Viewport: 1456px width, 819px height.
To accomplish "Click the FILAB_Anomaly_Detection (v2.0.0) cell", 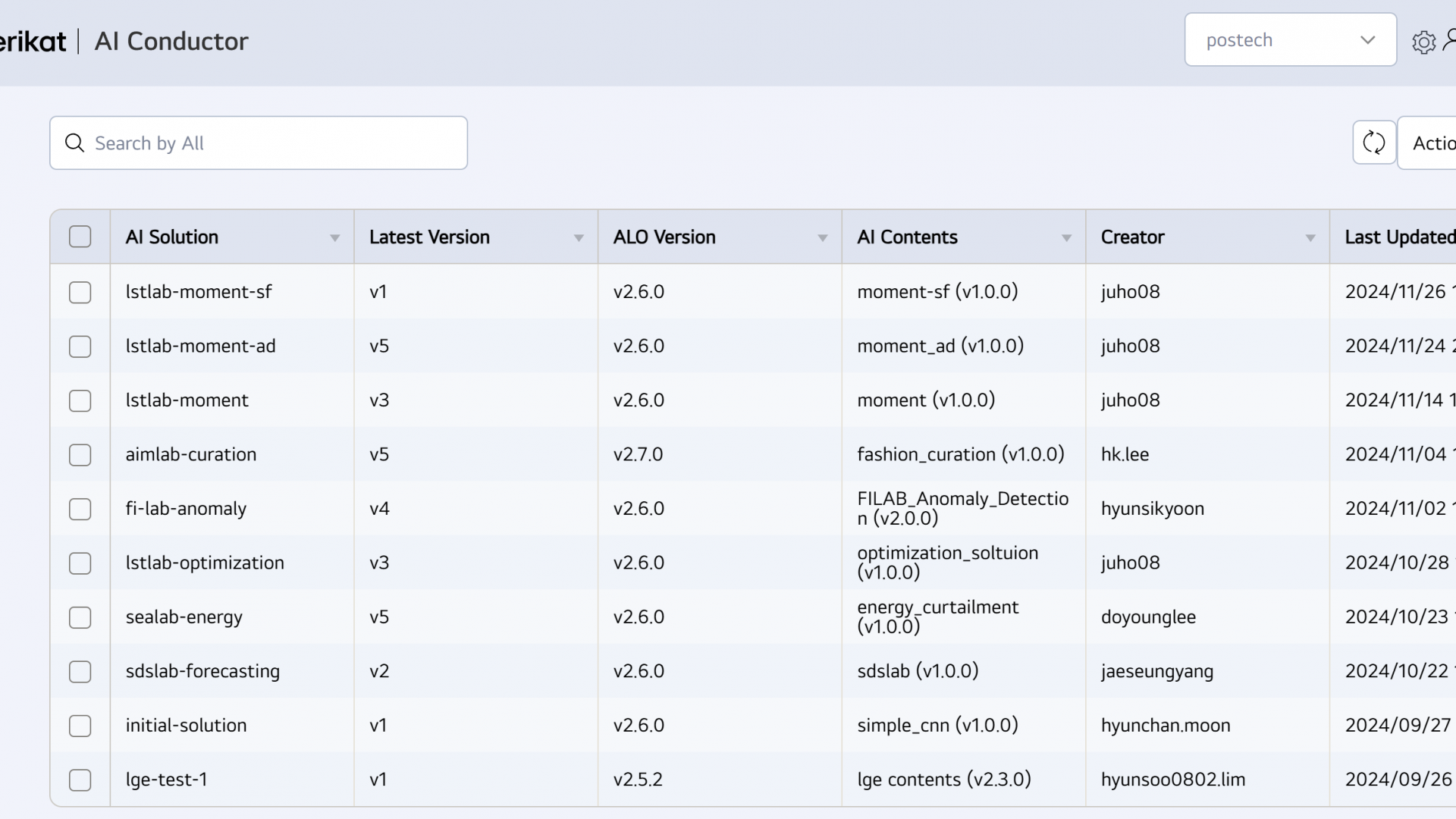I will click(963, 509).
